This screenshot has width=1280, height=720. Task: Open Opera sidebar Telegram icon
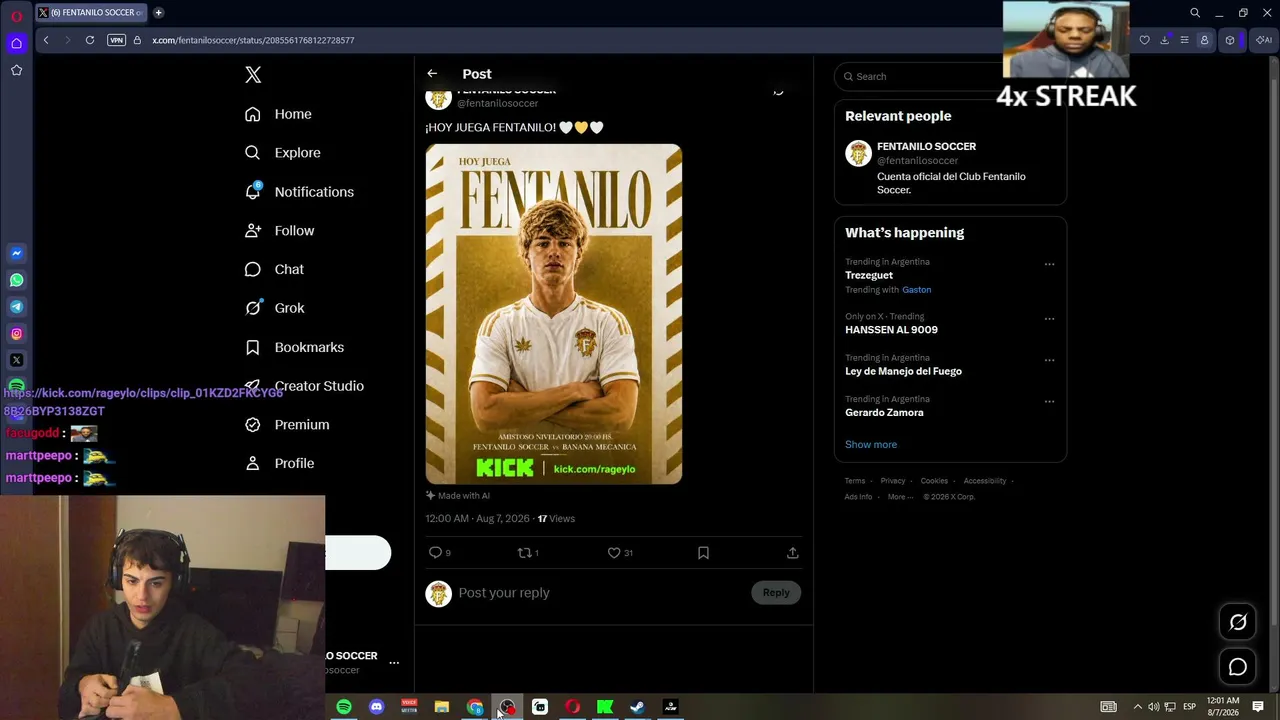click(x=16, y=307)
